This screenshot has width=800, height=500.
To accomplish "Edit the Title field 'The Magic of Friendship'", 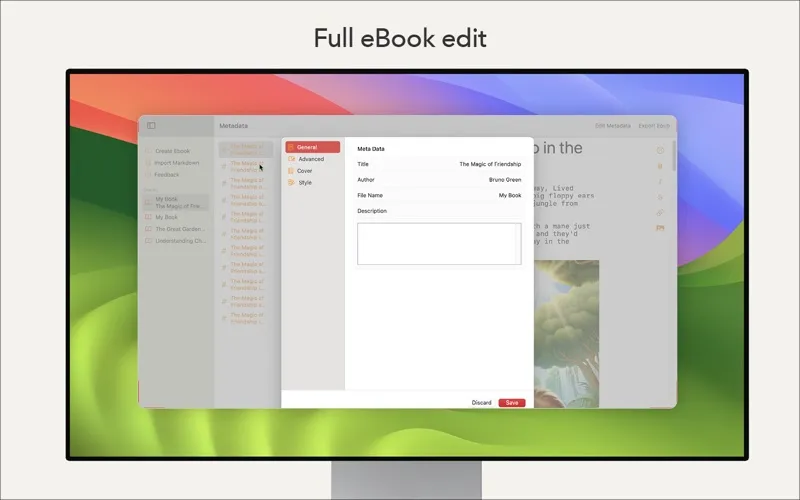I will click(x=490, y=164).
